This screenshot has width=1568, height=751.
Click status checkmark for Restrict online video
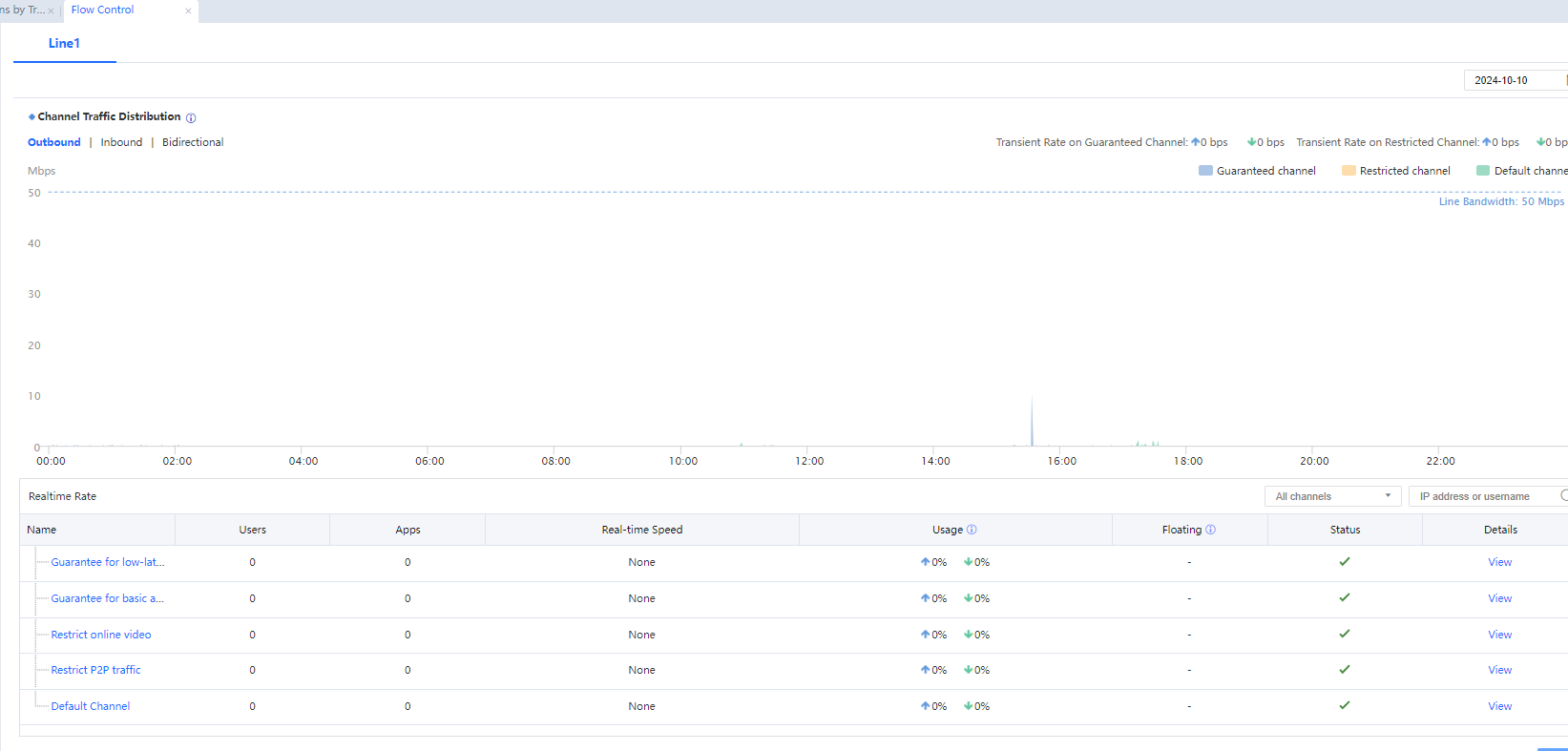(1344, 634)
